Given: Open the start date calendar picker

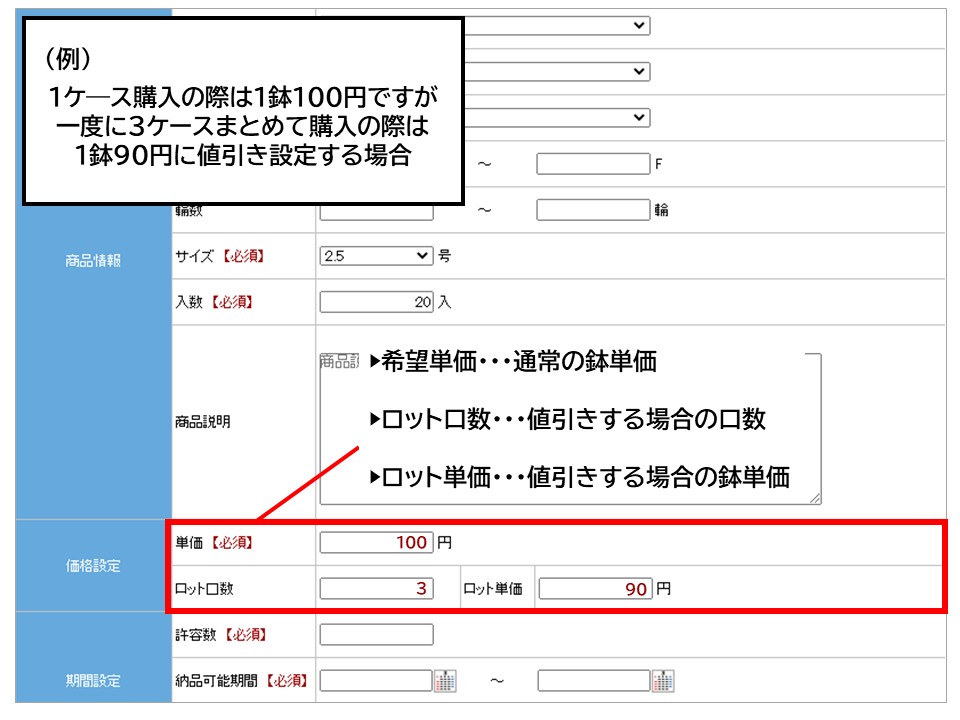Looking at the screenshot, I should click(x=445, y=681).
